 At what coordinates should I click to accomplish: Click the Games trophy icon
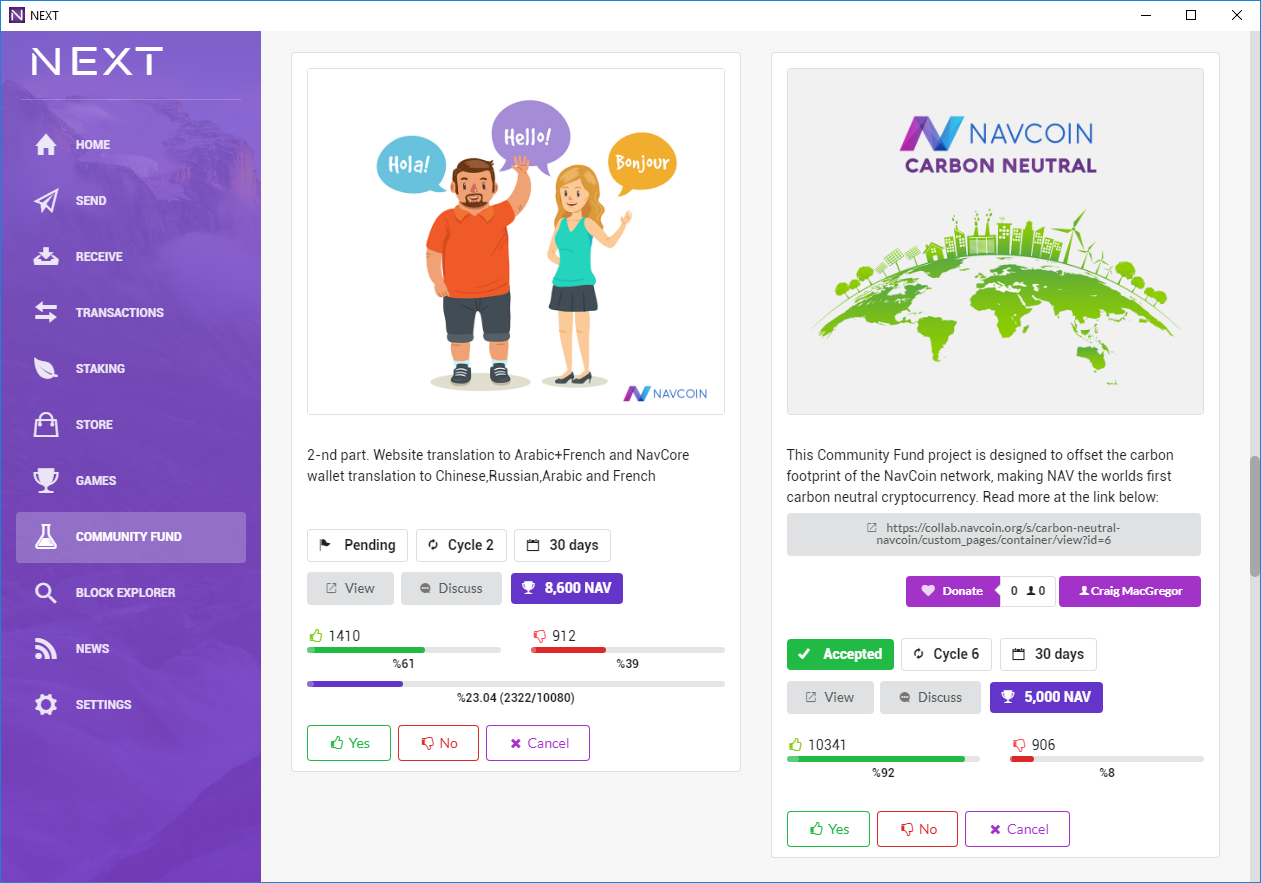[46, 481]
